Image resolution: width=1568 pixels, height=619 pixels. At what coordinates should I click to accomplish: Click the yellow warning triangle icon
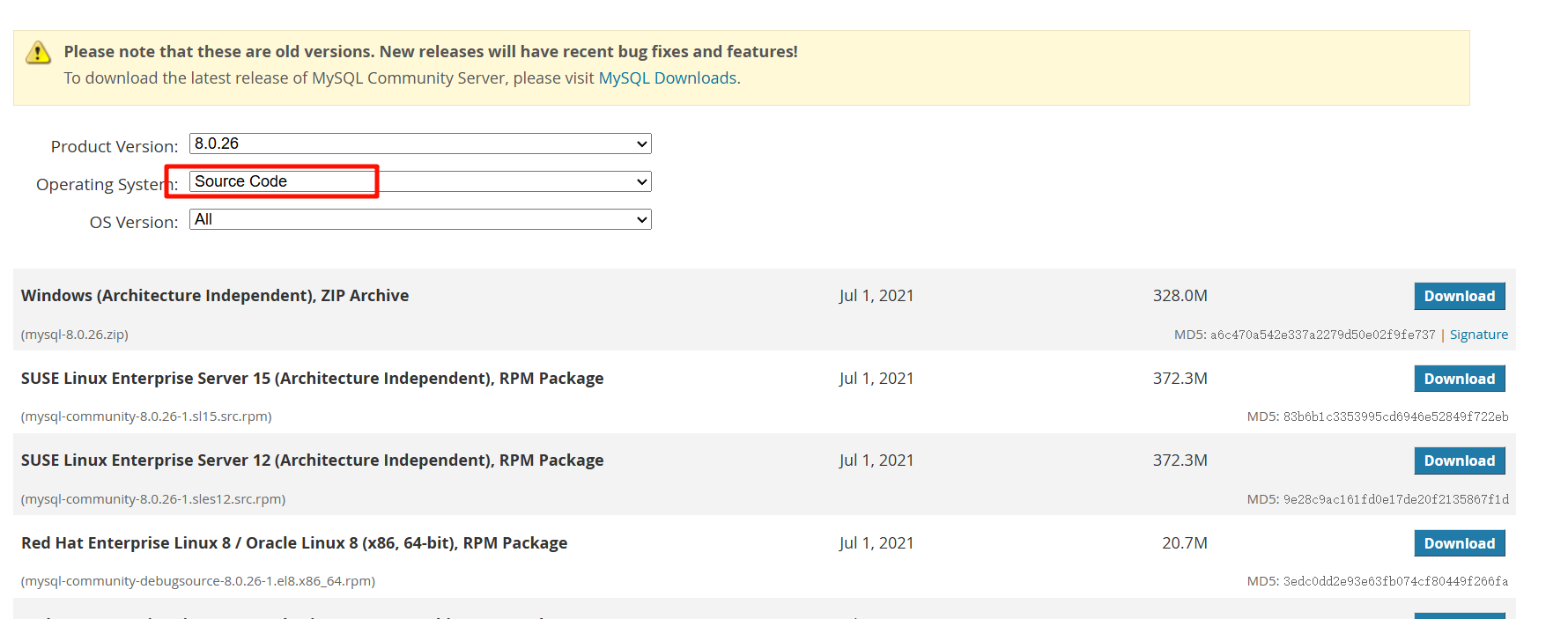38,53
